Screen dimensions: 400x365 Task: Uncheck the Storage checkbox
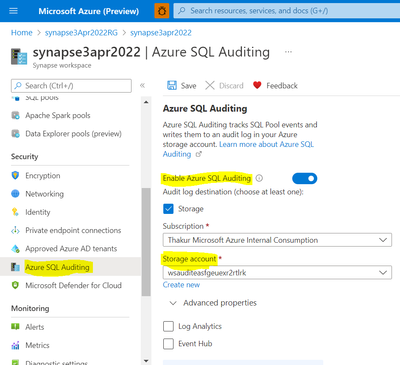coord(168,209)
